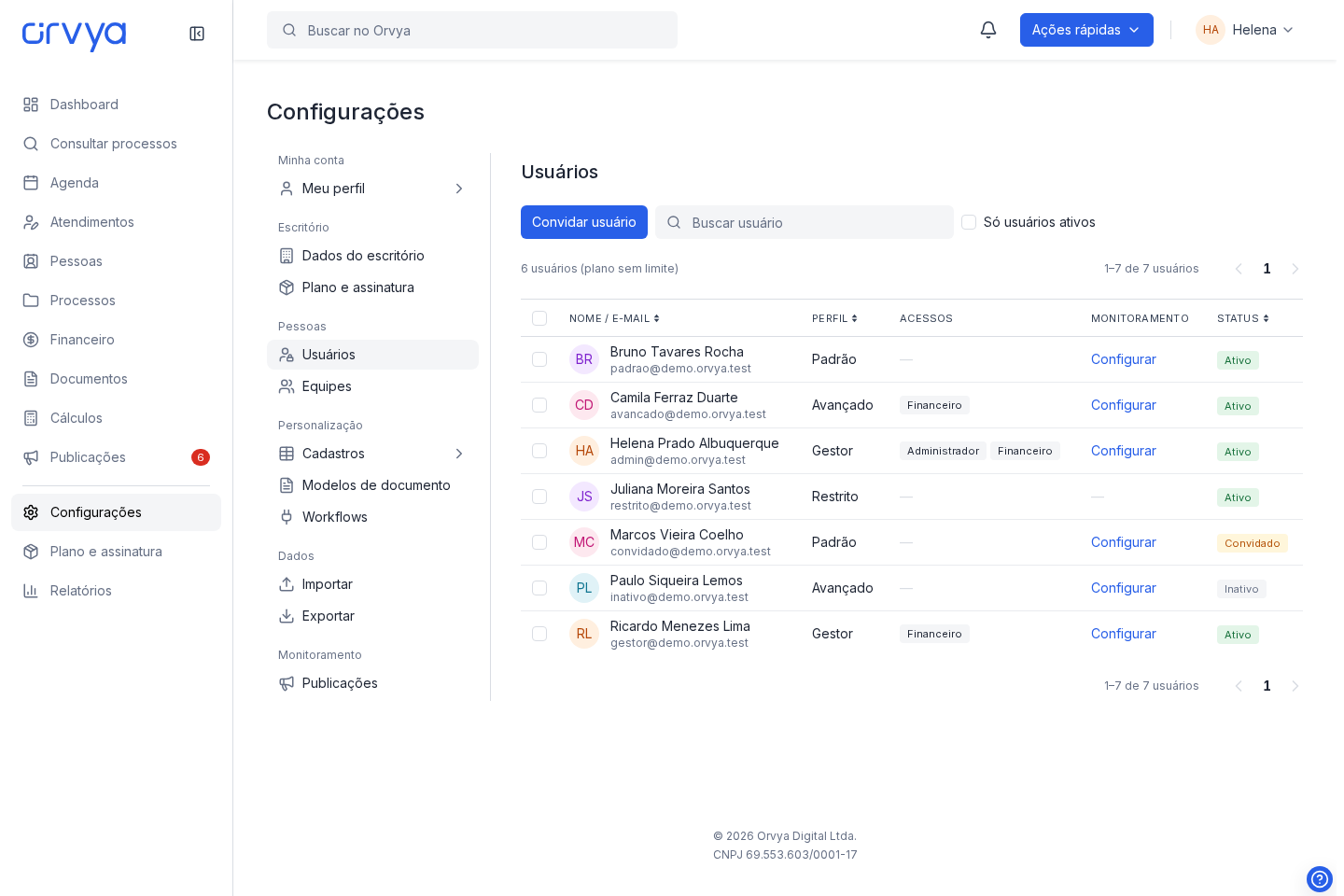Sort the table by Status

(x=1243, y=318)
